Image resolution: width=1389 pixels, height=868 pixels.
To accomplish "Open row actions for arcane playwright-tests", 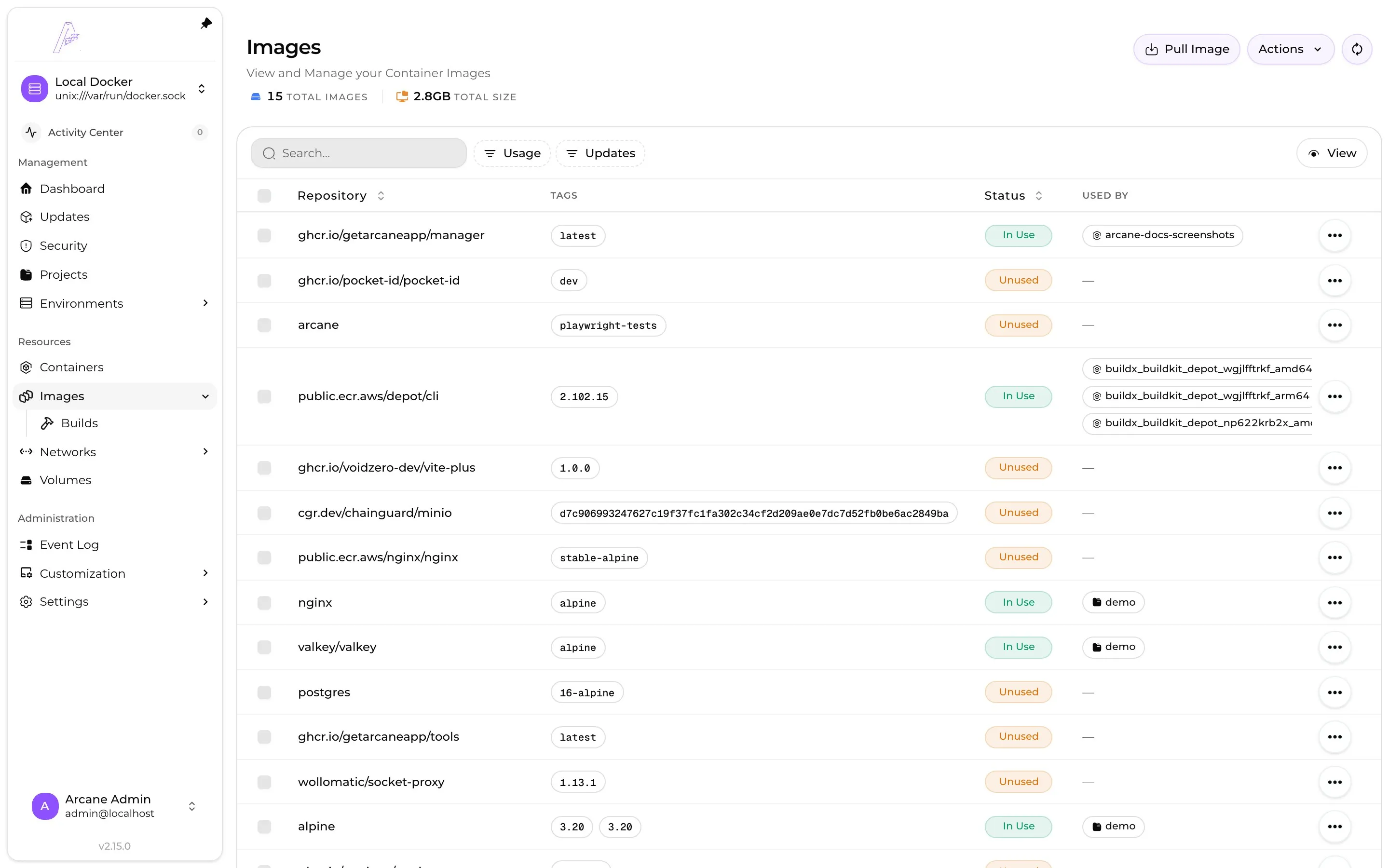I will pyautogui.click(x=1335, y=325).
